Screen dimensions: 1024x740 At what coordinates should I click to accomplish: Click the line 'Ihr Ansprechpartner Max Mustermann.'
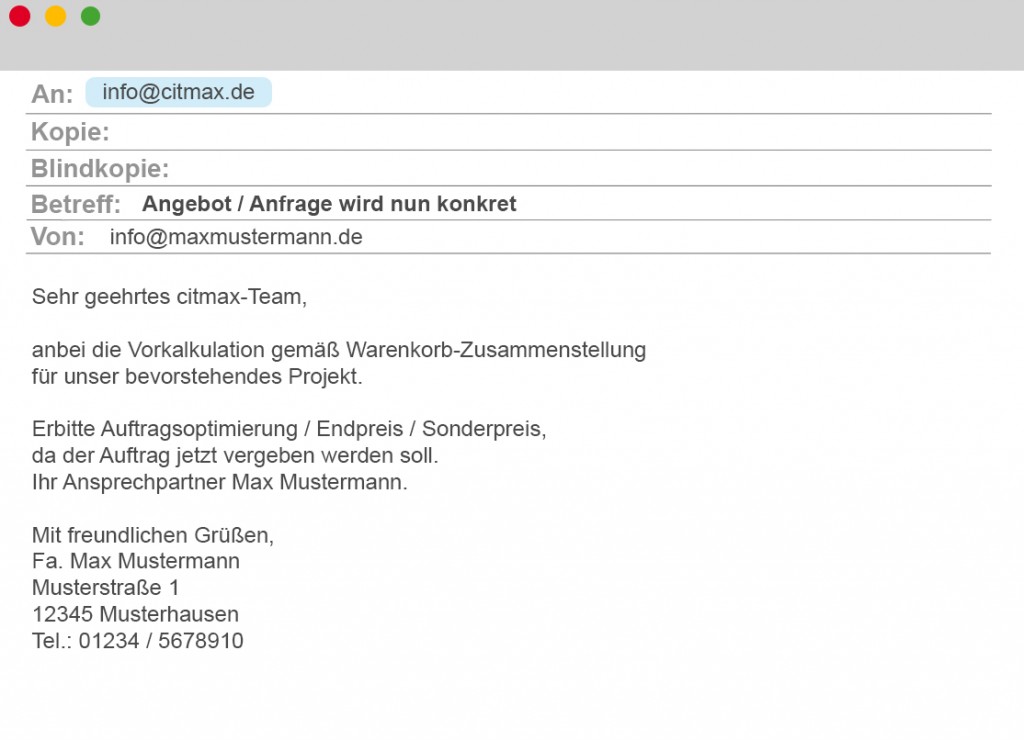(220, 482)
